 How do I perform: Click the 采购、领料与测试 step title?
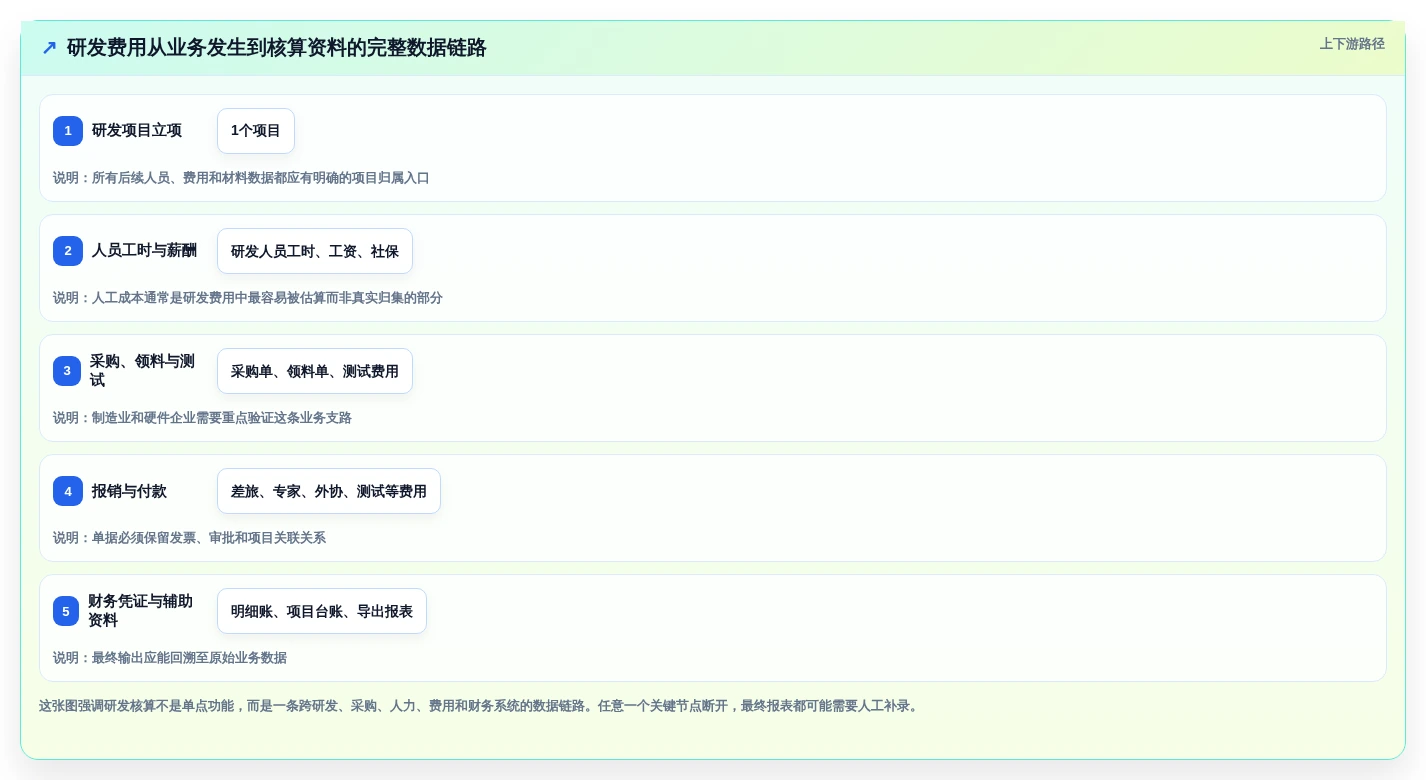pyautogui.click(x=142, y=371)
